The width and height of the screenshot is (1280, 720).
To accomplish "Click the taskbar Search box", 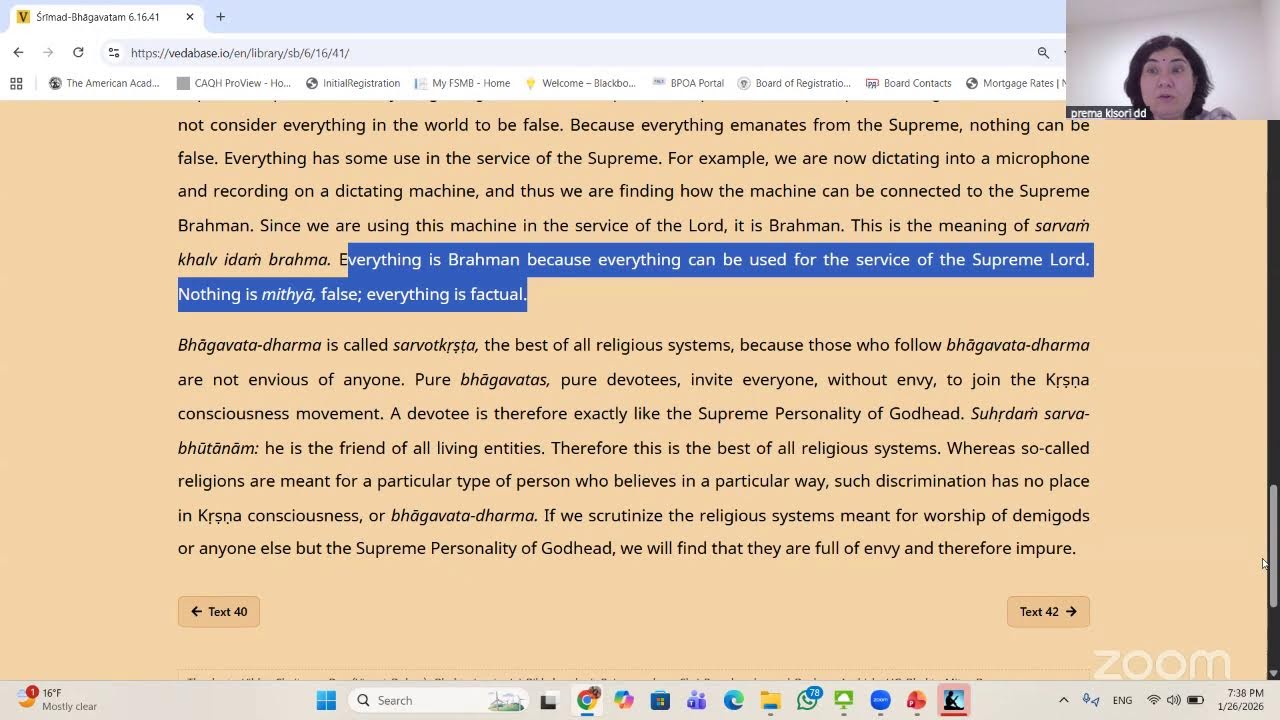I will [437, 700].
